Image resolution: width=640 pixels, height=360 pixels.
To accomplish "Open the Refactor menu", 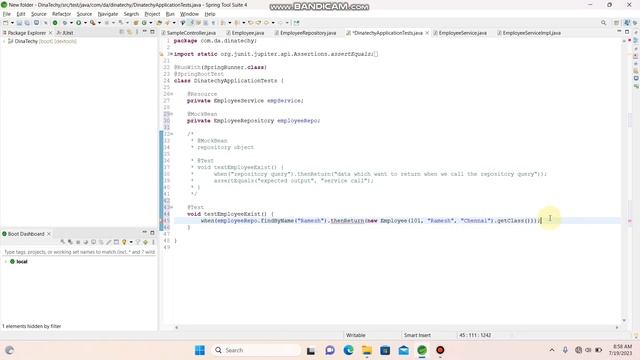I will click(61, 14).
